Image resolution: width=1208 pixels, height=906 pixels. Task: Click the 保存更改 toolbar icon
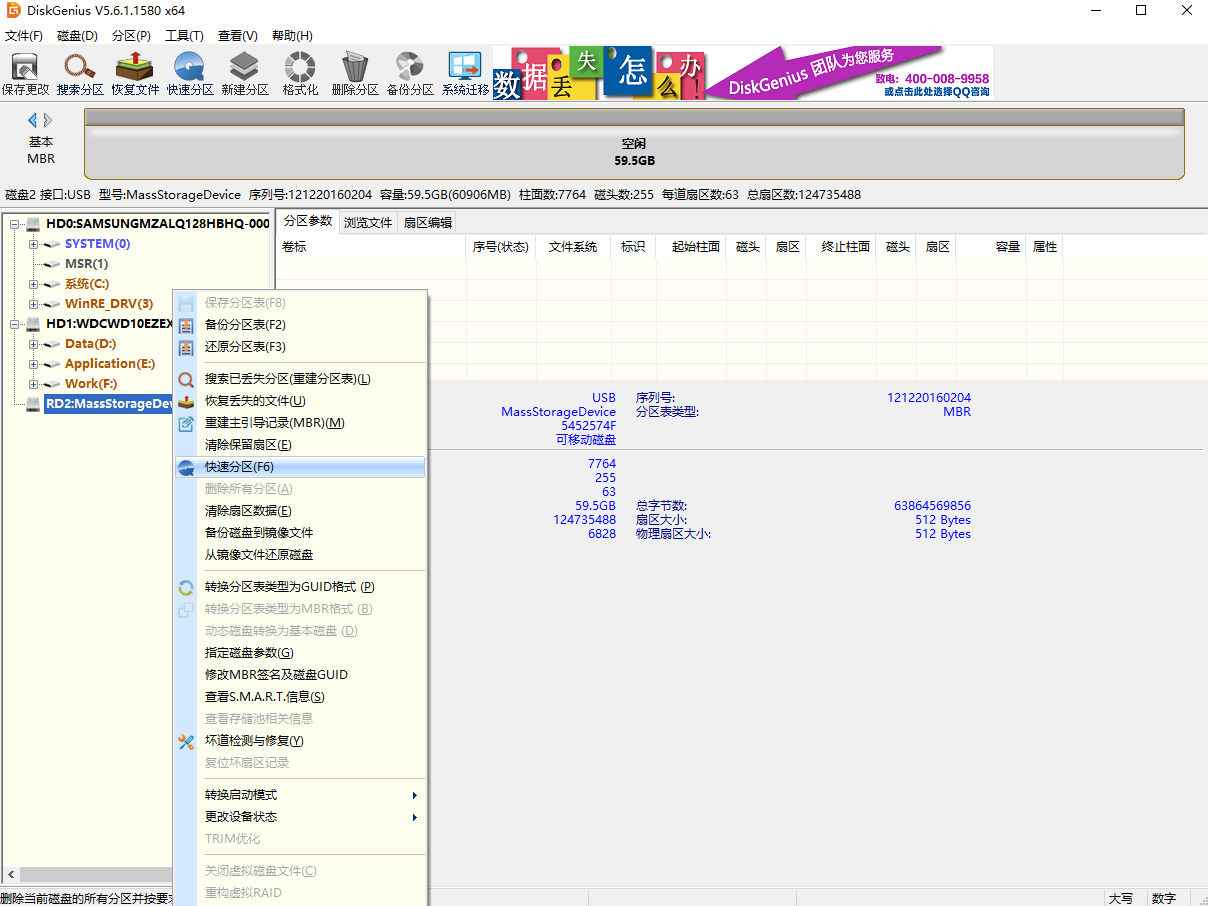point(26,74)
